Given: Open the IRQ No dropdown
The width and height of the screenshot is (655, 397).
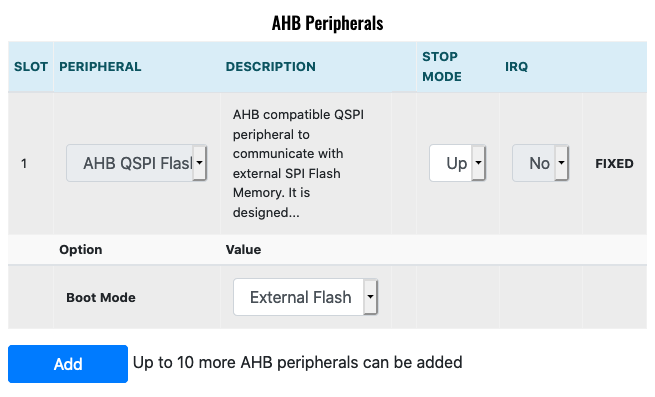Looking at the screenshot, I should (x=540, y=163).
